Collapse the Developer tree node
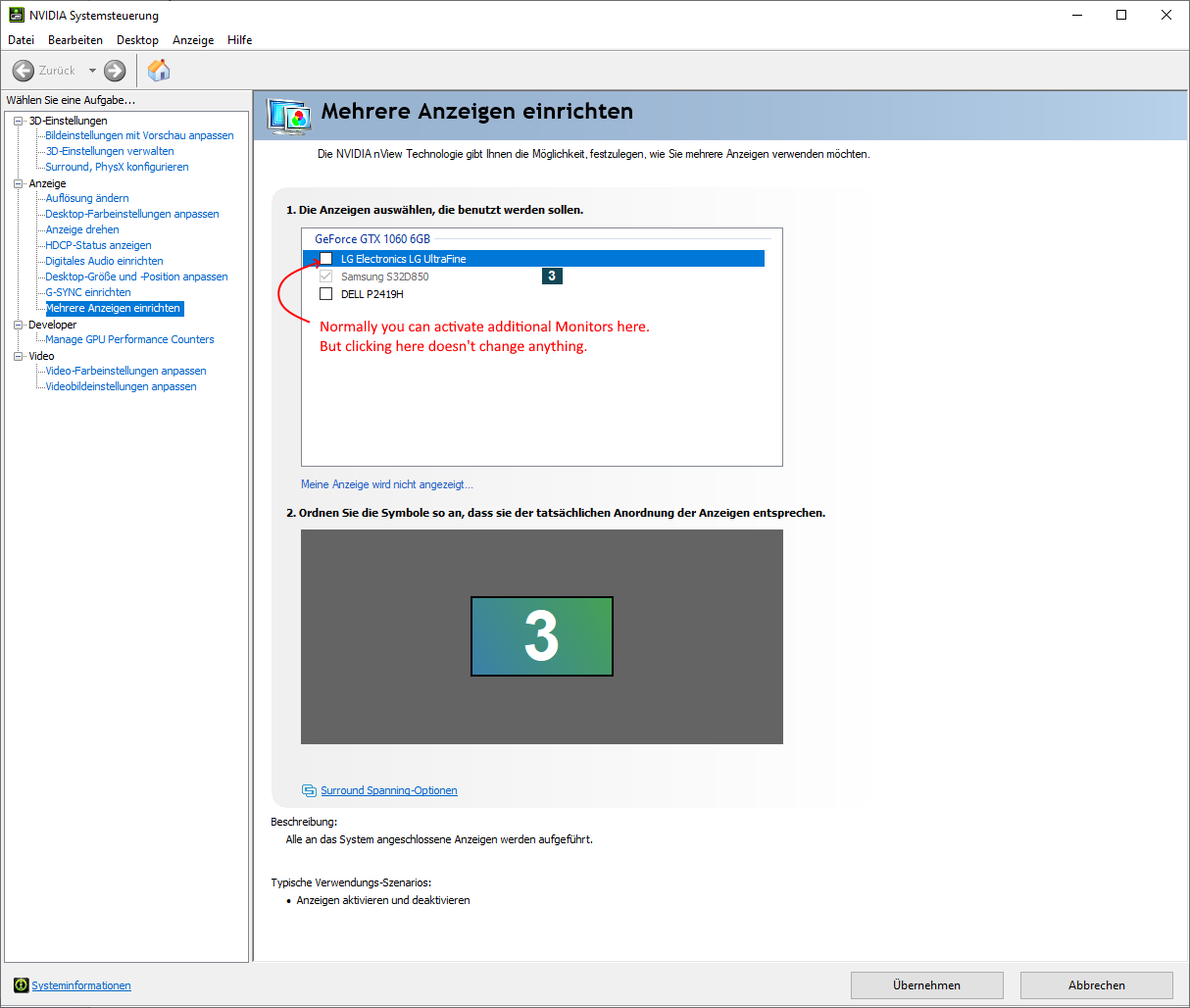 click(x=18, y=325)
